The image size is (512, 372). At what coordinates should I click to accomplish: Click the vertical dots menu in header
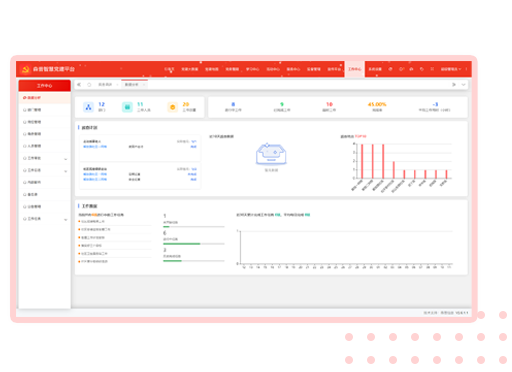pos(466,69)
